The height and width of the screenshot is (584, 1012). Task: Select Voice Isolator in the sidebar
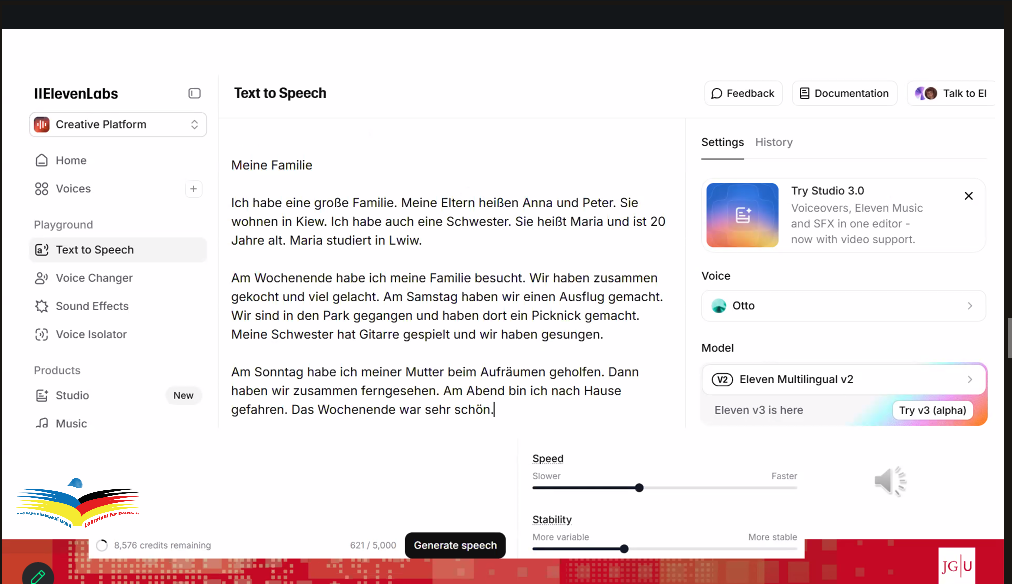pos(91,334)
